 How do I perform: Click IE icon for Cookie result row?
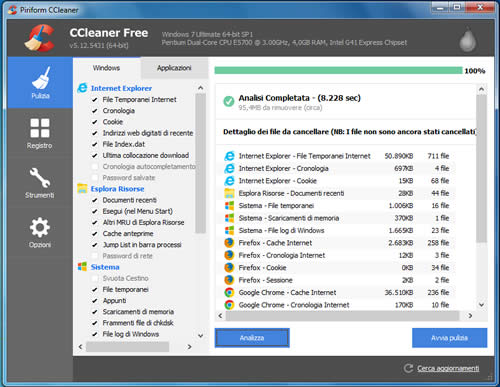tap(229, 181)
